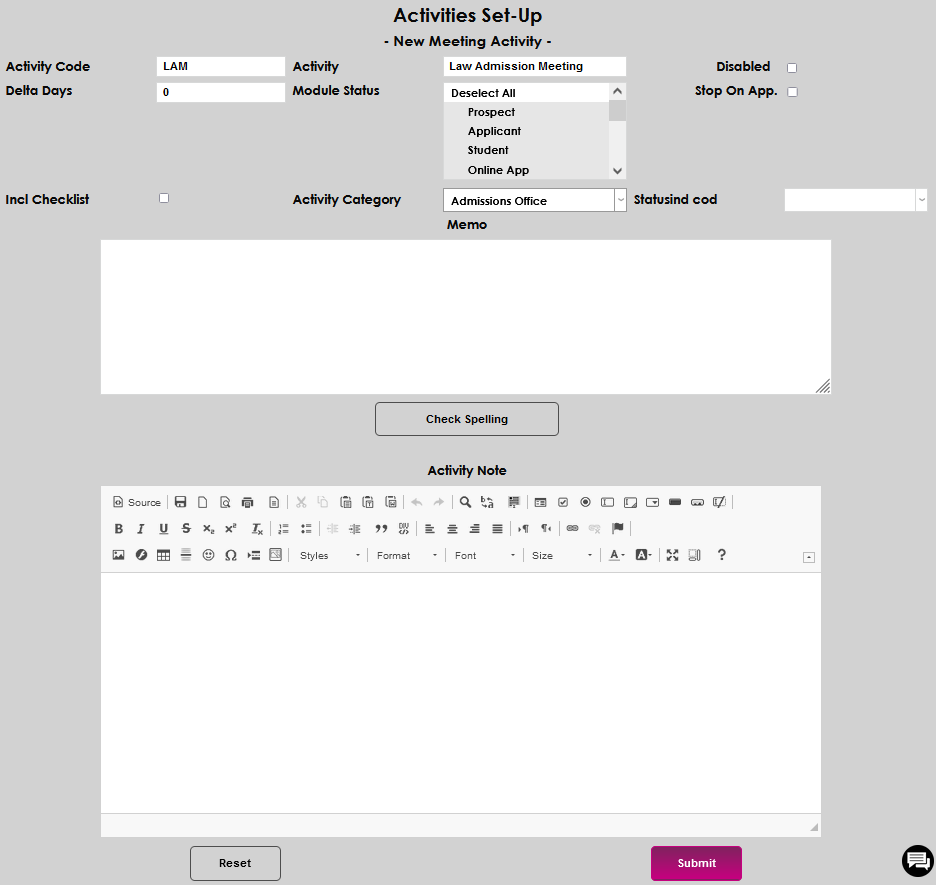Screen dimensions: 936x885
Task: Click the Save icon in the editor toolbar
Action: [180, 502]
